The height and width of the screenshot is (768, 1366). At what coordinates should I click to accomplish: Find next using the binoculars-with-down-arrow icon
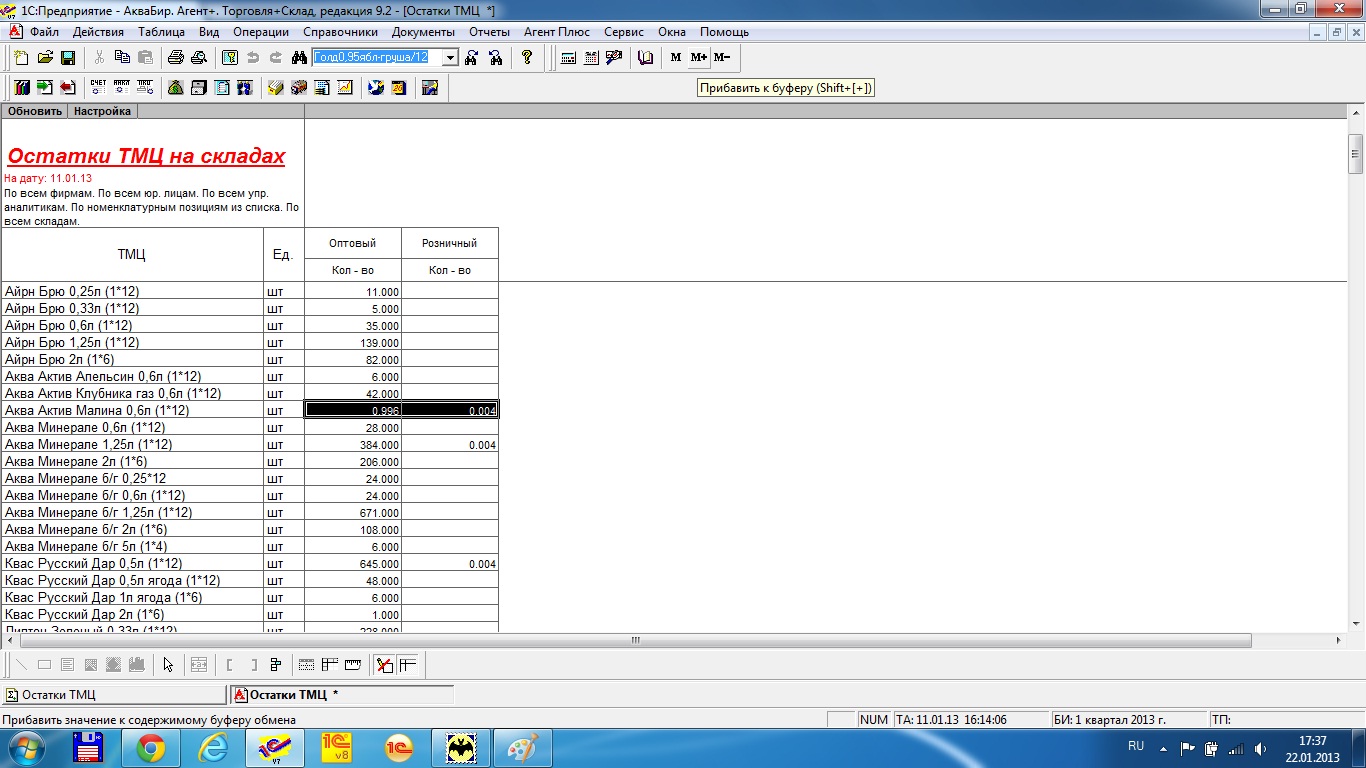click(472, 58)
